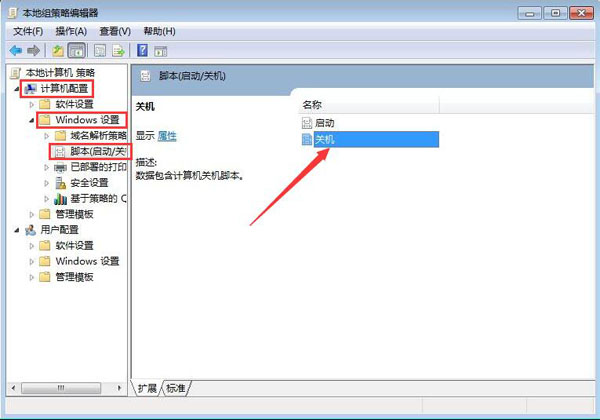Collapse the 计算机配置 tree node
The height and width of the screenshot is (420, 600).
(16, 89)
